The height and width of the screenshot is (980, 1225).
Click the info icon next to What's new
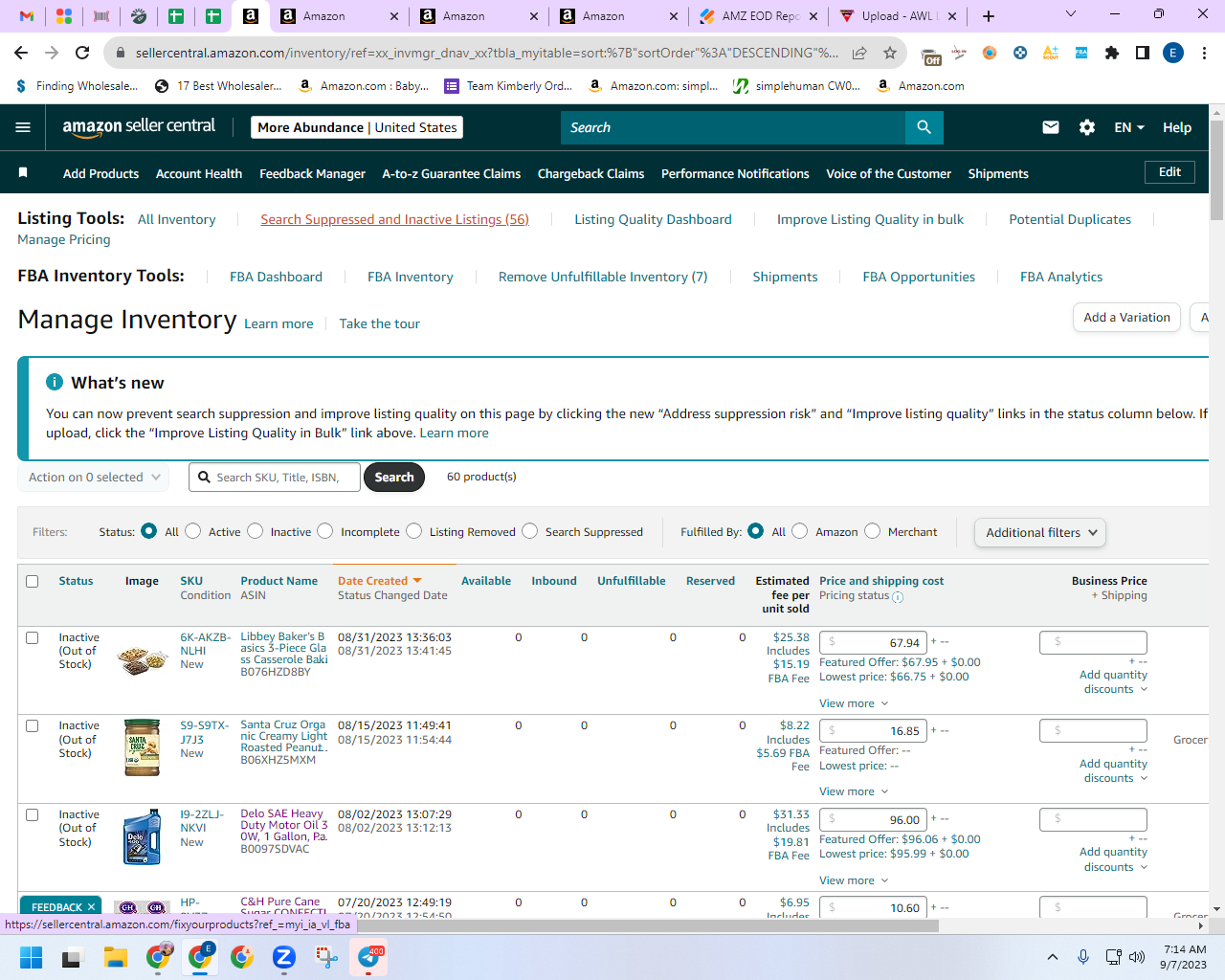[x=55, y=382]
